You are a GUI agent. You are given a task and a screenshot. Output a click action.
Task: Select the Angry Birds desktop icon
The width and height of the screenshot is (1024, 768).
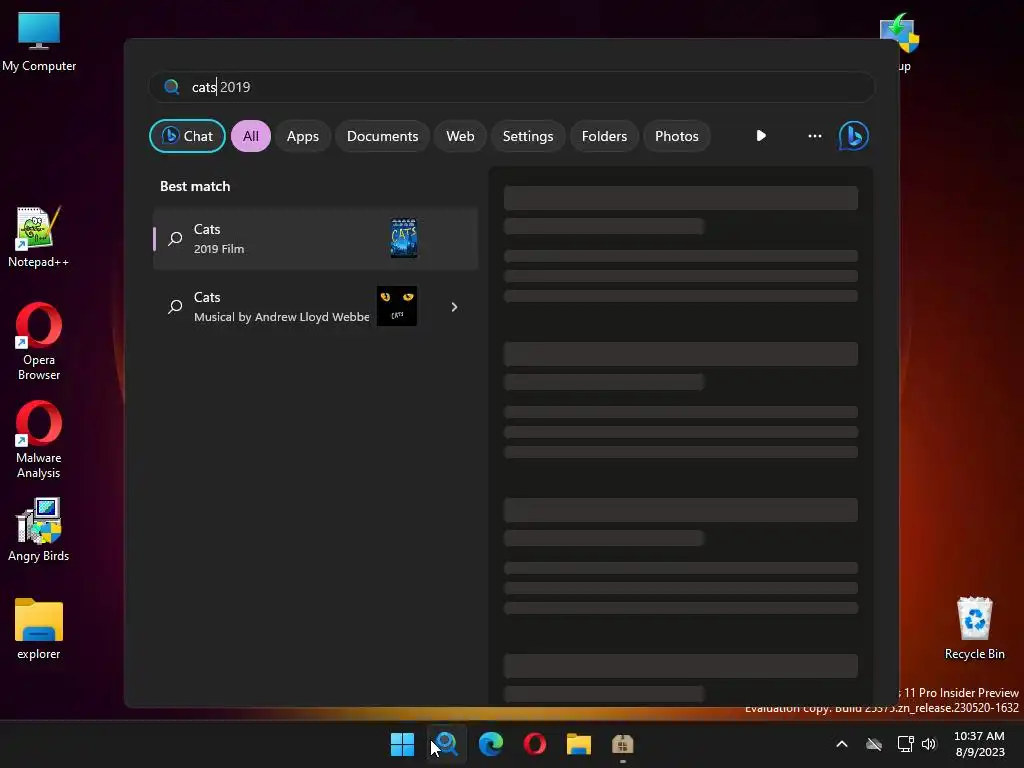pyautogui.click(x=39, y=530)
